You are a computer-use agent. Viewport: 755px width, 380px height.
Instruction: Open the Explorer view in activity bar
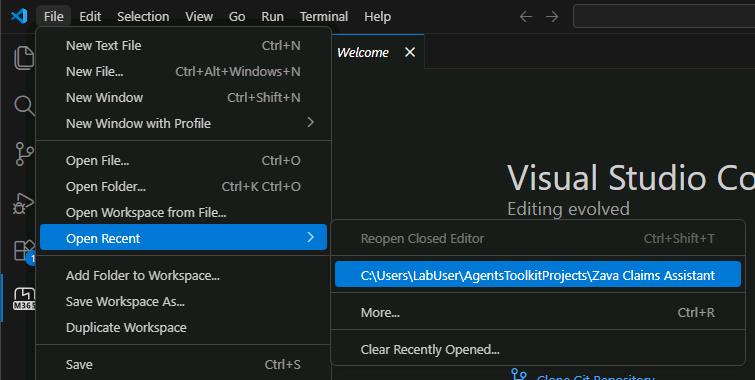pyautogui.click(x=23, y=58)
